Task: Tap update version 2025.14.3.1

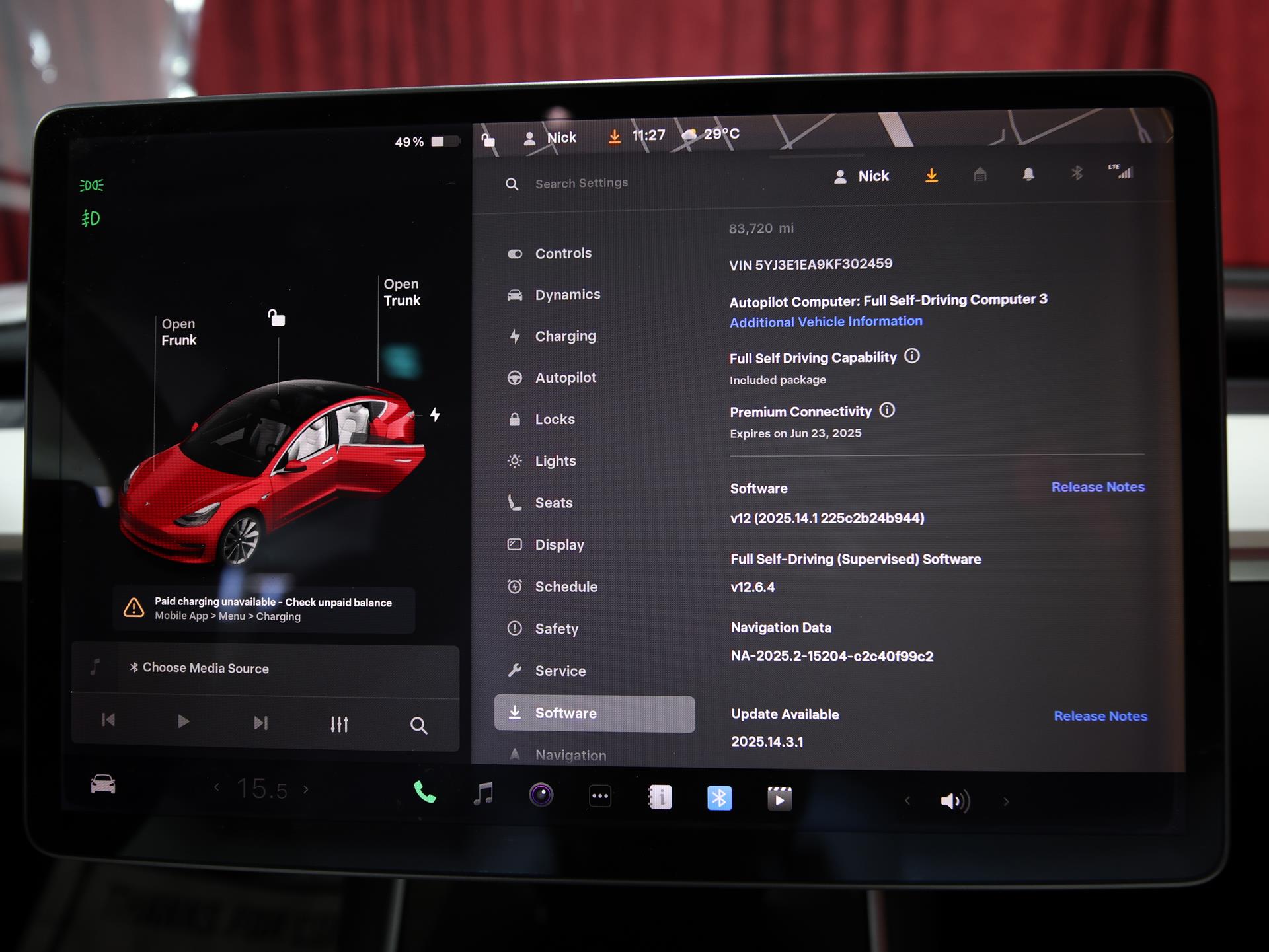Action: point(767,741)
